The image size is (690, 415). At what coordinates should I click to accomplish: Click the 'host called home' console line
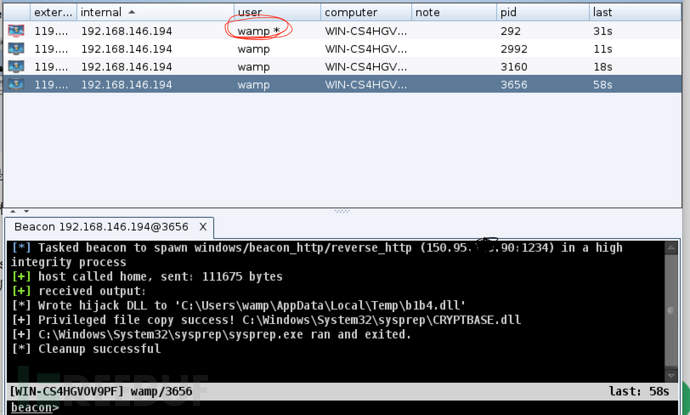point(147,277)
